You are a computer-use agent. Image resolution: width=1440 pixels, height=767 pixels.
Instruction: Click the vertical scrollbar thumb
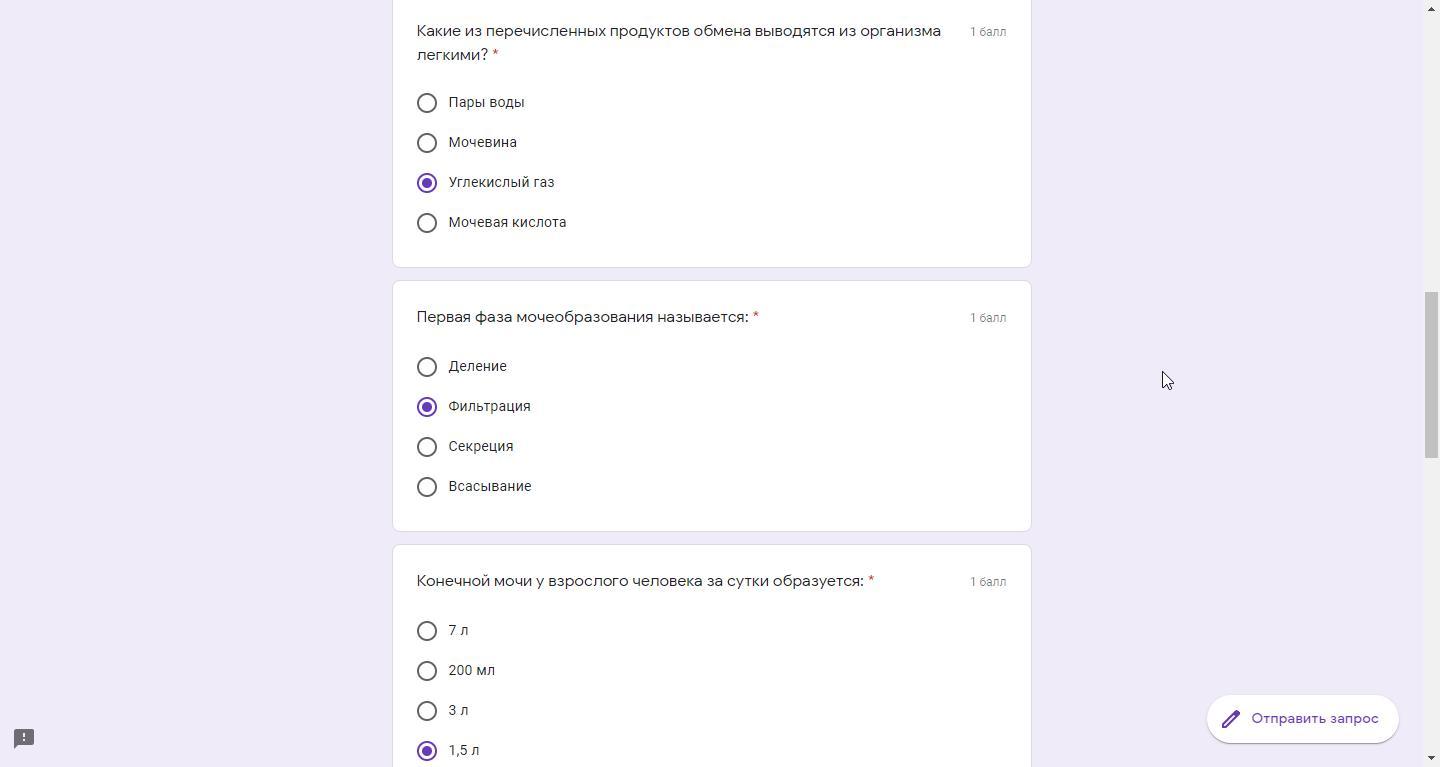tap(1432, 375)
